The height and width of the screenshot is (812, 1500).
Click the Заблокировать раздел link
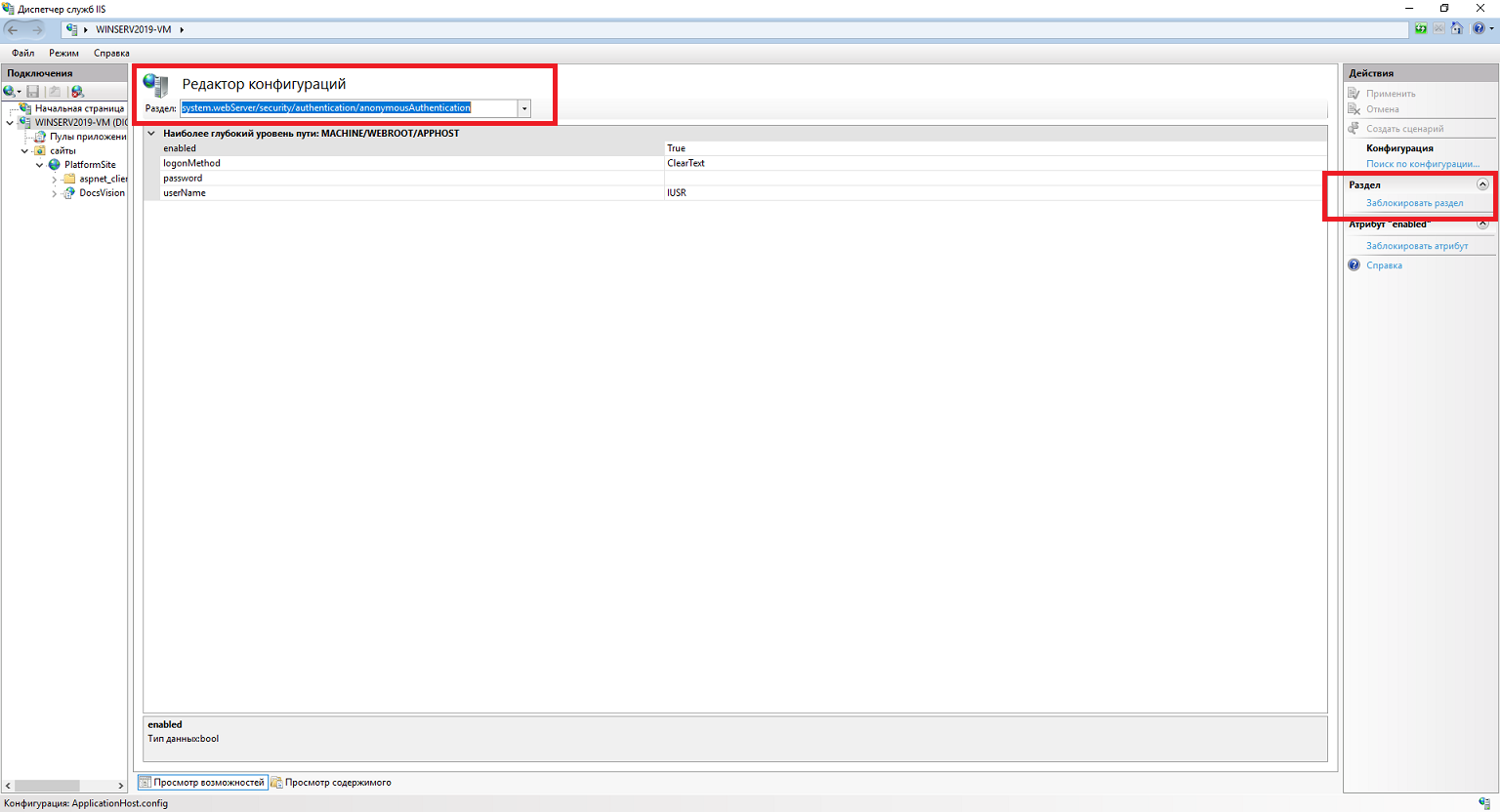[1414, 203]
